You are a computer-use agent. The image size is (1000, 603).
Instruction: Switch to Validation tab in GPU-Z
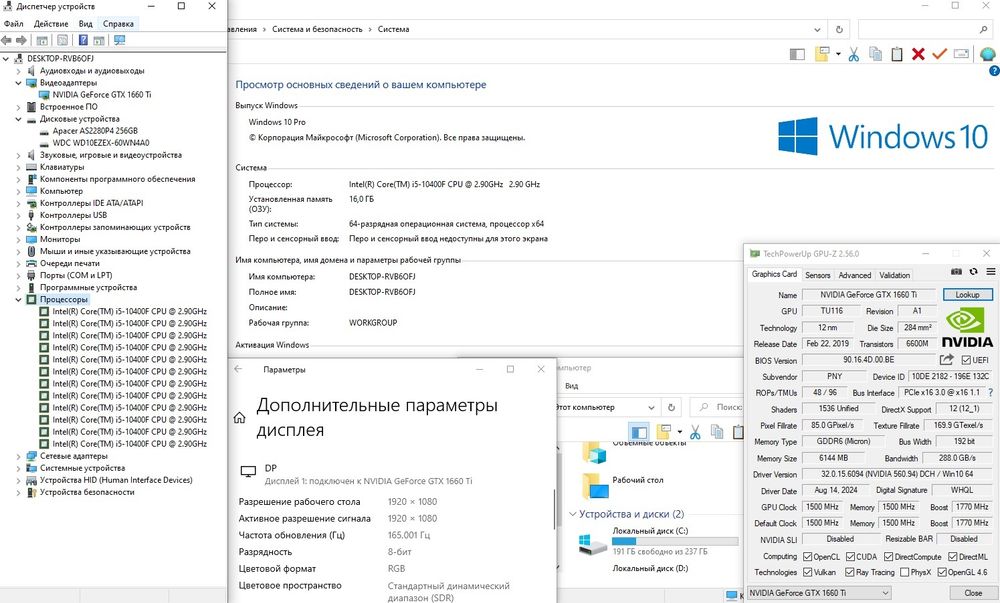pyautogui.click(x=895, y=275)
